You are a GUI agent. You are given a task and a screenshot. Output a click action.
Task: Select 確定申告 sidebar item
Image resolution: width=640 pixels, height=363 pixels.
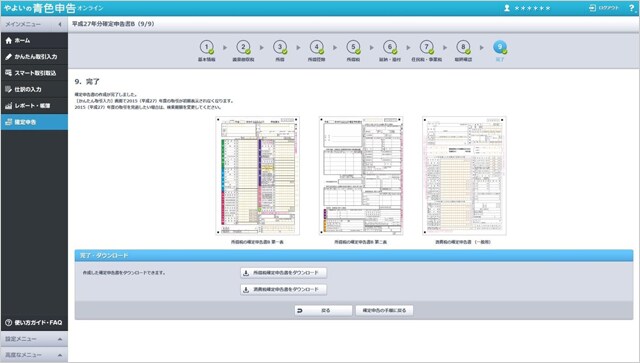tap(34, 122)
